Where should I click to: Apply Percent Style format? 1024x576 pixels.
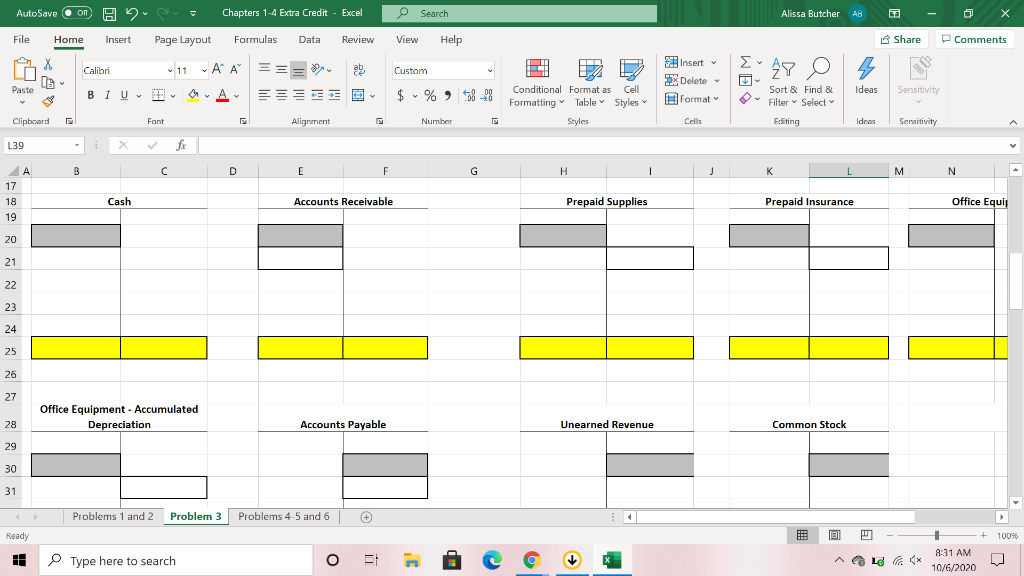coord(430,96)
